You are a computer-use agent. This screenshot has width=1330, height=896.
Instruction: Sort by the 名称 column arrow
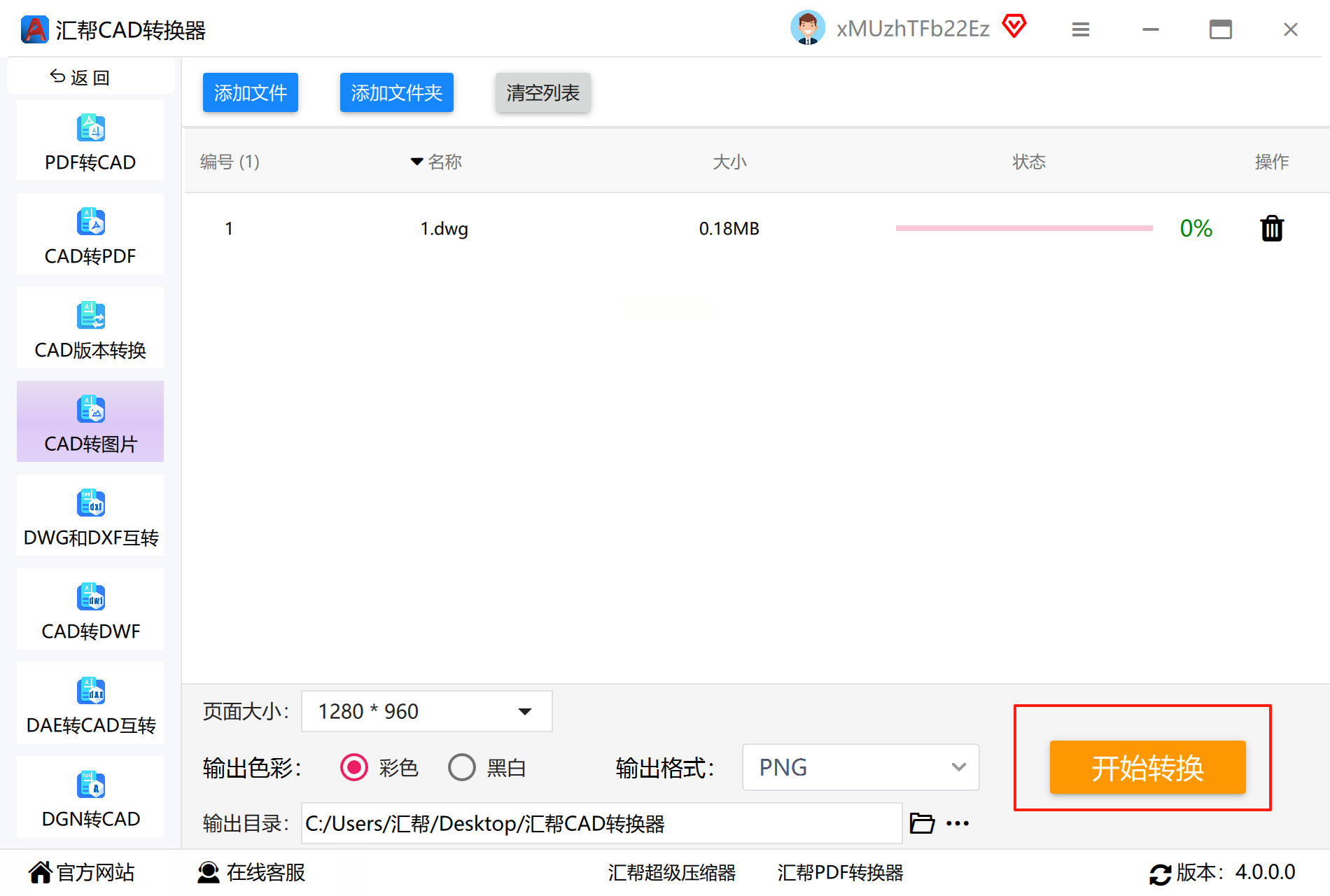point(416,162)
